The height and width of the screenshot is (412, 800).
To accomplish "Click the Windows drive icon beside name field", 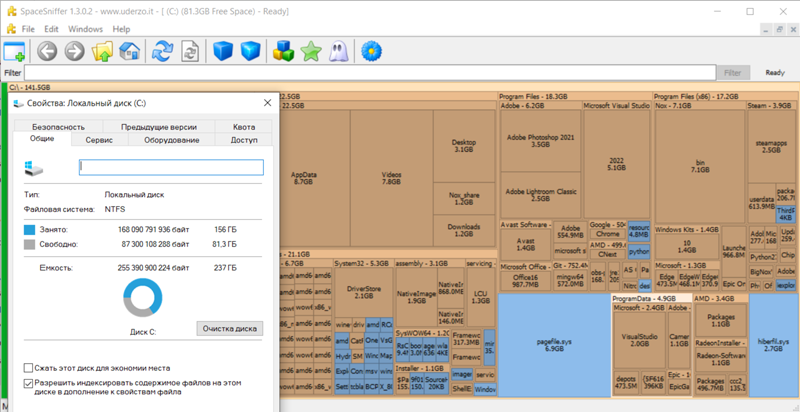I will tap(35, 168).
